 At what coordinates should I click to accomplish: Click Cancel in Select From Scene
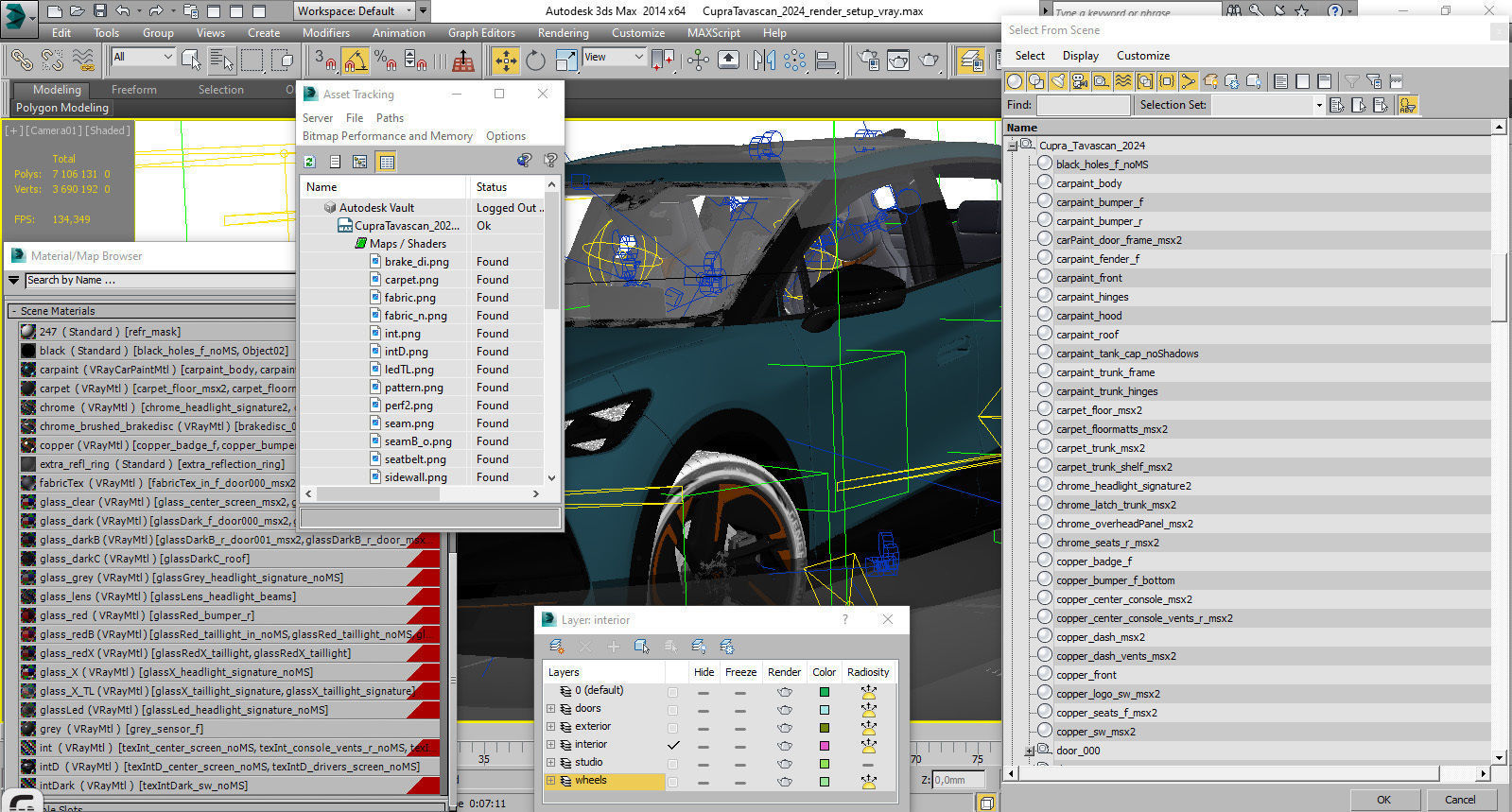click(1460, 799)
